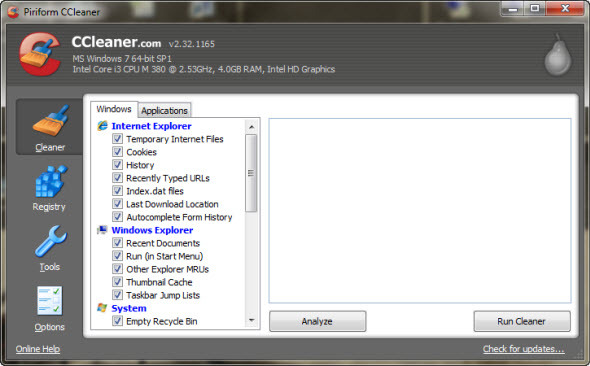
Task: Select the Windows Explorer category icon
Action: 102,230
